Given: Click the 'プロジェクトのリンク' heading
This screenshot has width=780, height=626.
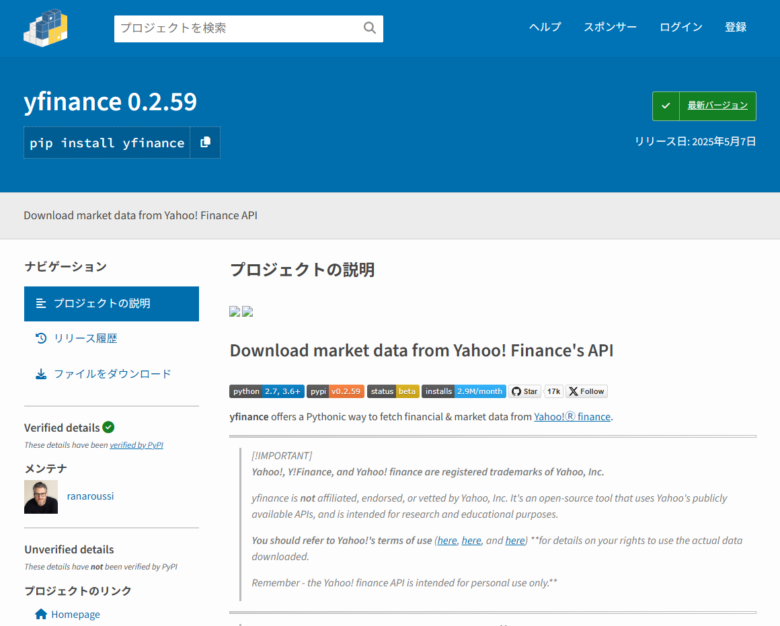Looking at the screenshot, I should 78,591.
